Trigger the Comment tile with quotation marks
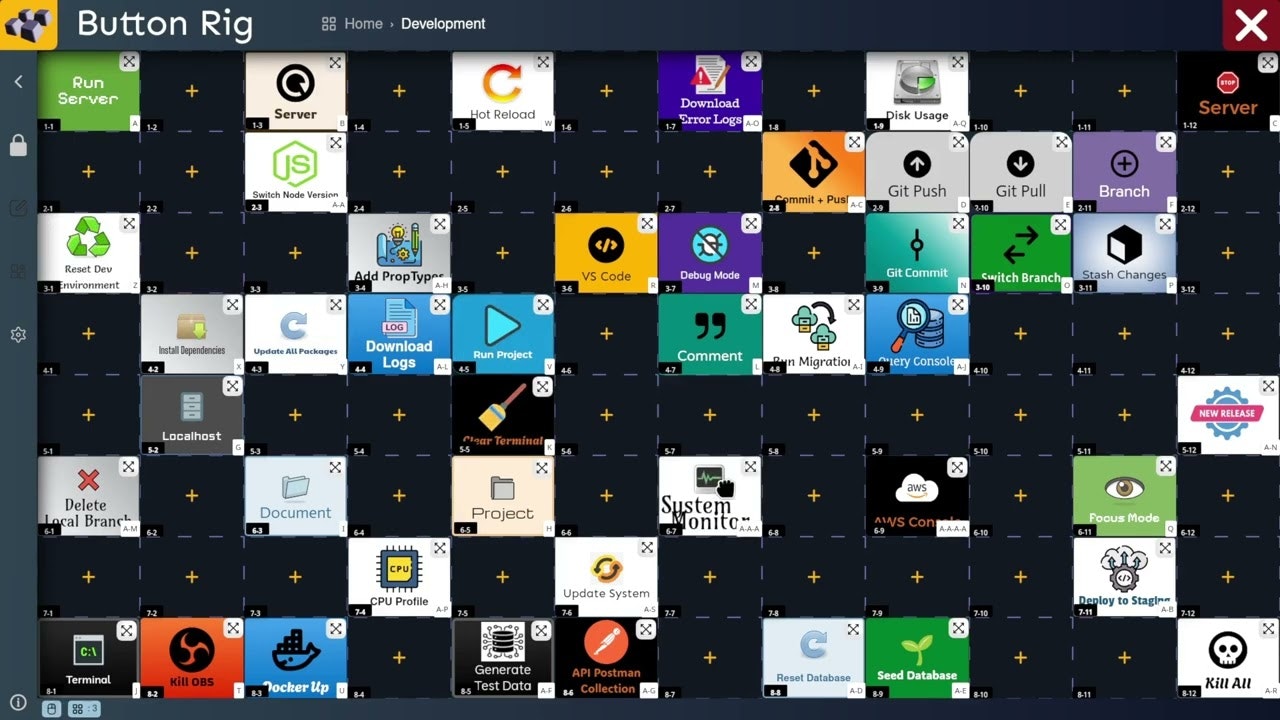1280x720 pixels. 709,334
